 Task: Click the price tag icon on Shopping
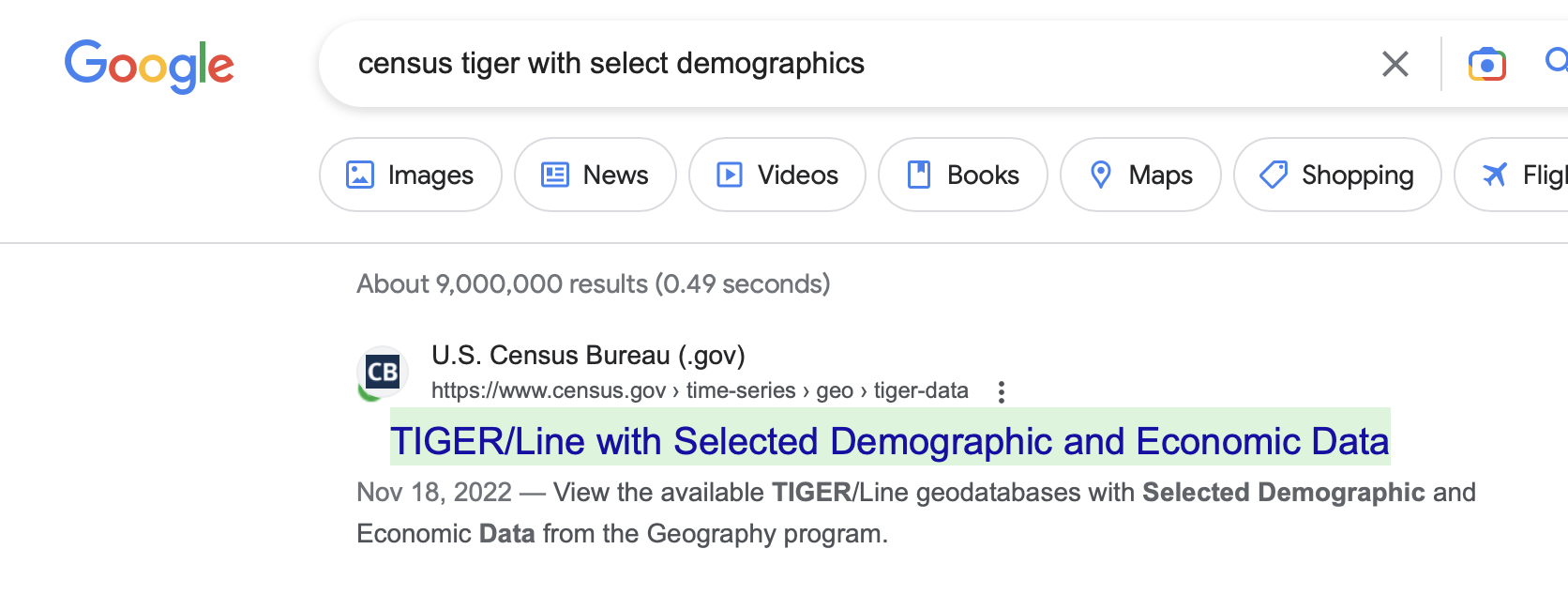1273,175
